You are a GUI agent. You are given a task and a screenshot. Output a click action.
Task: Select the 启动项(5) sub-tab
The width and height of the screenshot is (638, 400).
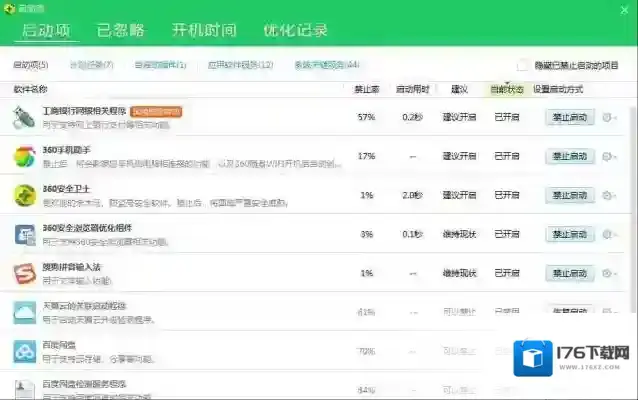click(31, 65)
